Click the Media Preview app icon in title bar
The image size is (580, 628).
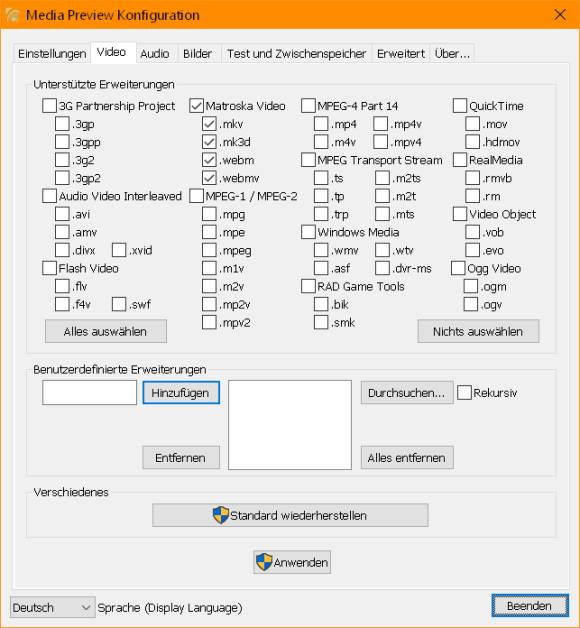point(12,15)
